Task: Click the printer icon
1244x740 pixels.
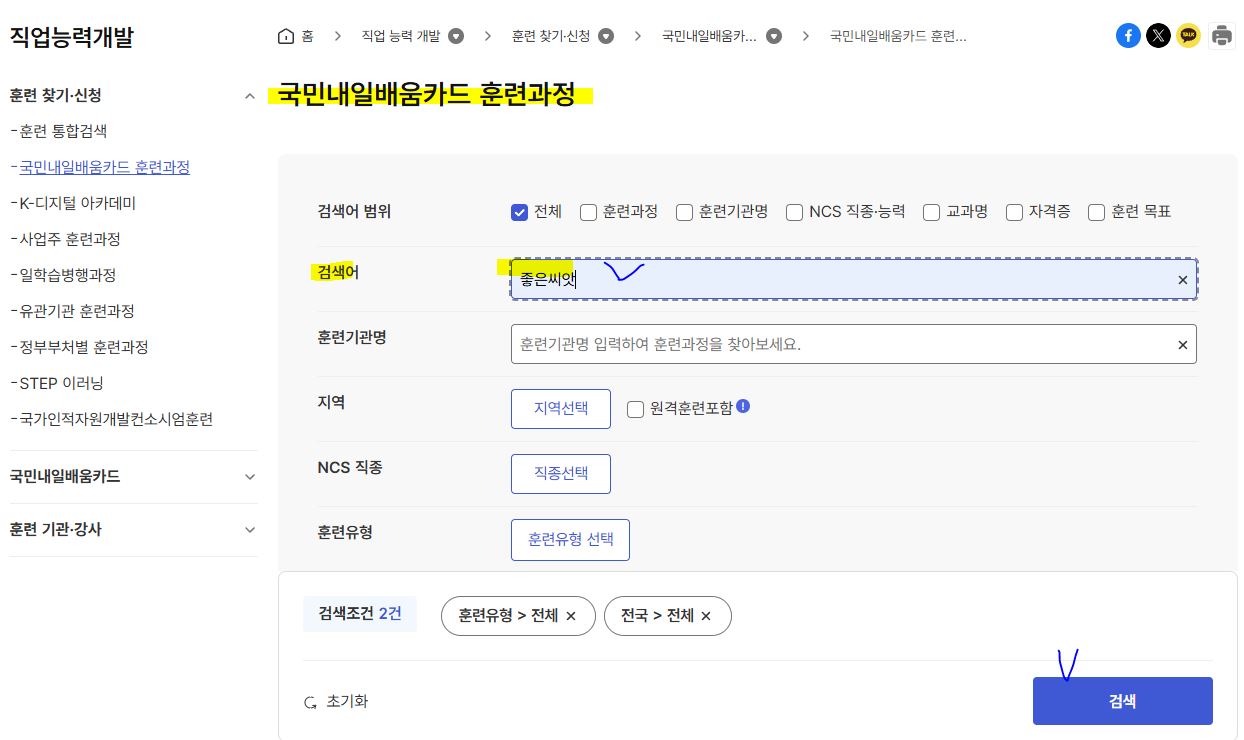Action: (1222, 36)
